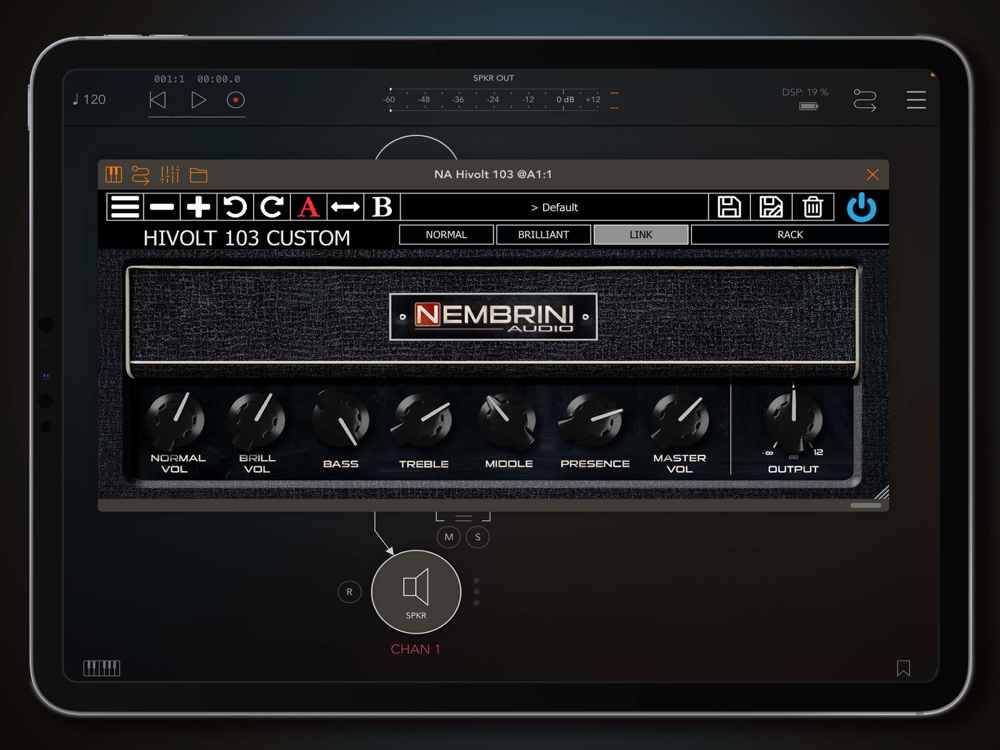Open the on-screen piano keyboard icon

pyautogui.click(x=101, y=668)
